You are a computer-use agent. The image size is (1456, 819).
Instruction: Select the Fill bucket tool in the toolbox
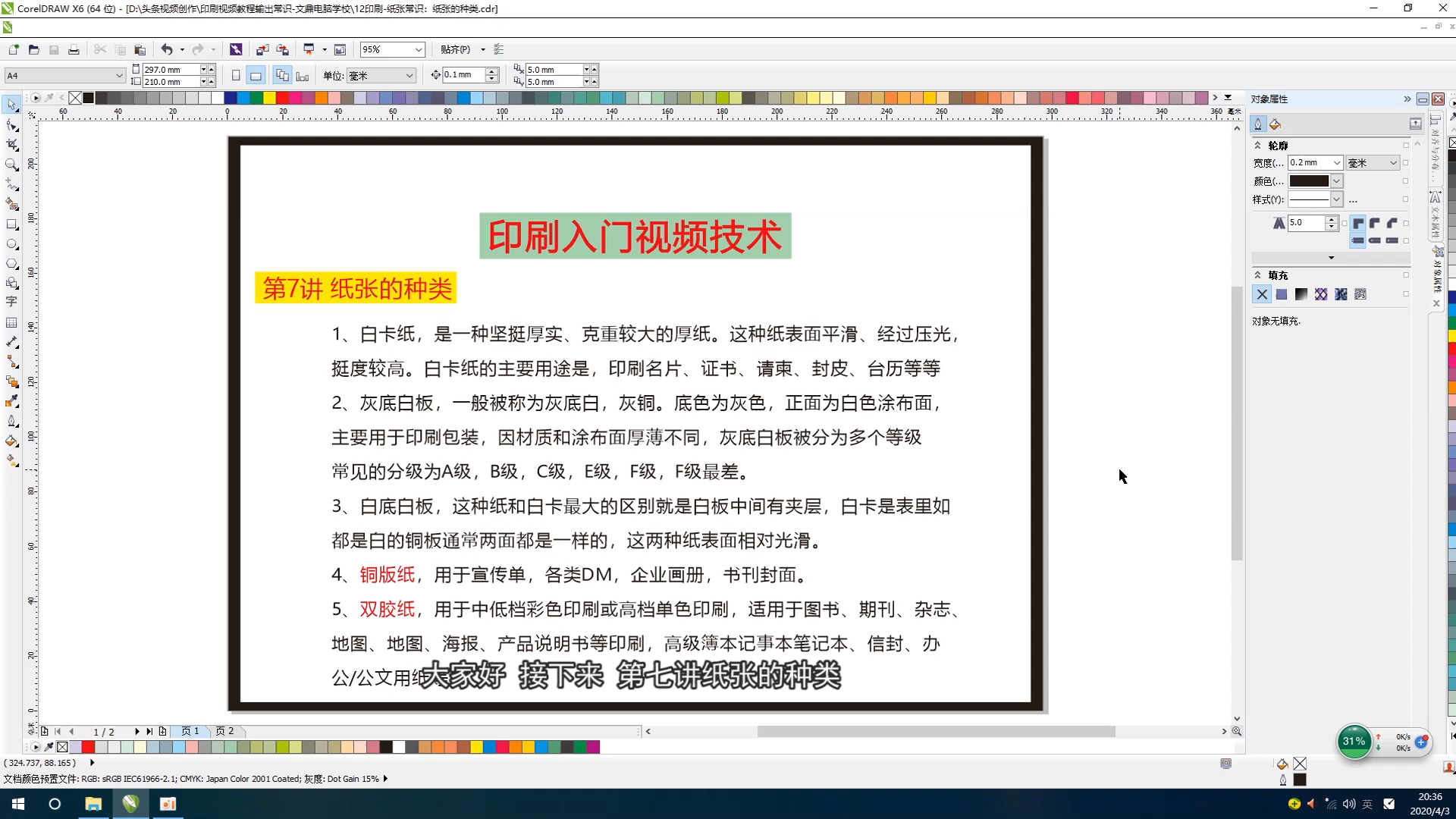(x=11, y=441)
